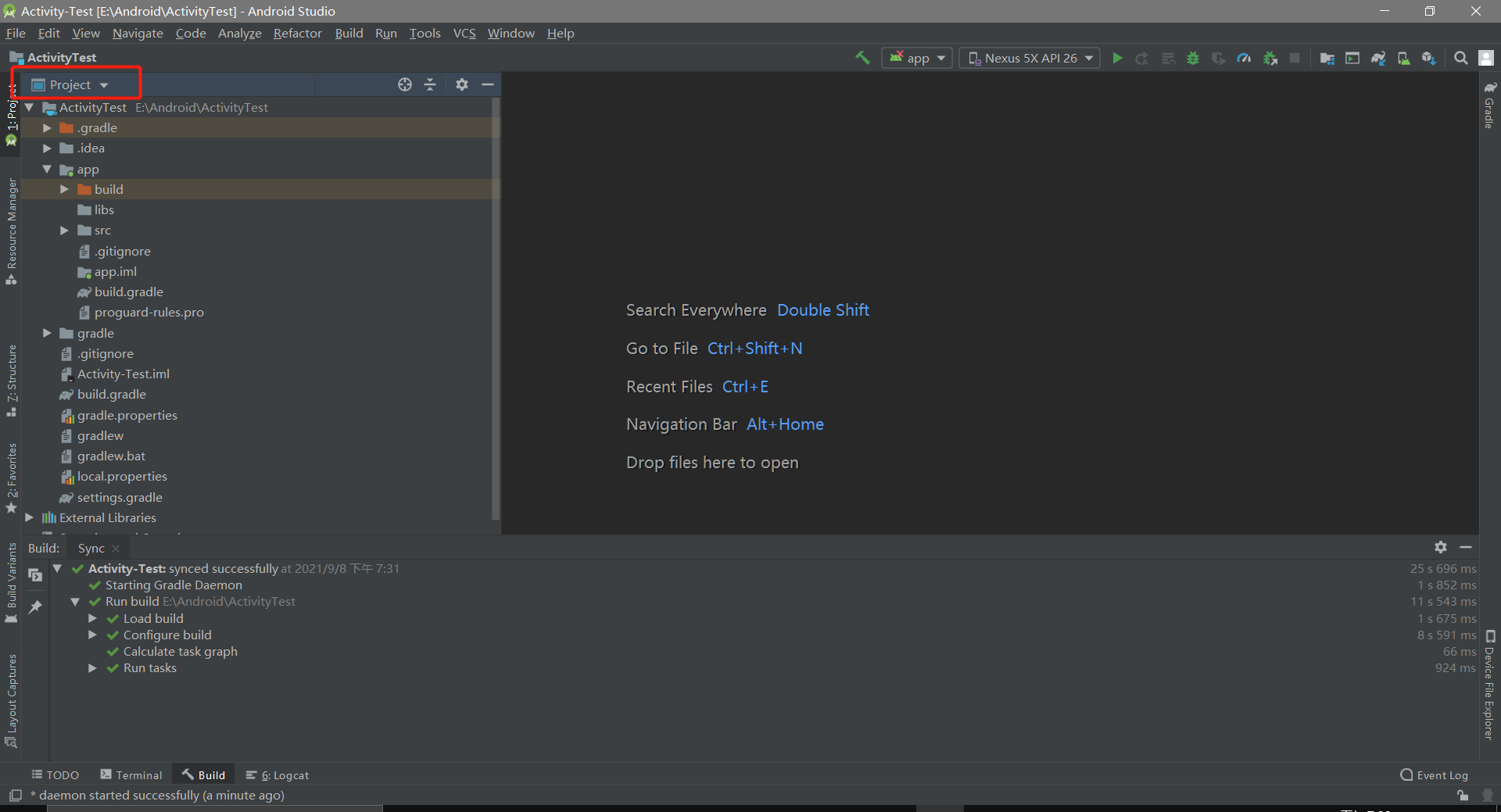Open the Favorites side tab

pos(11,478)
